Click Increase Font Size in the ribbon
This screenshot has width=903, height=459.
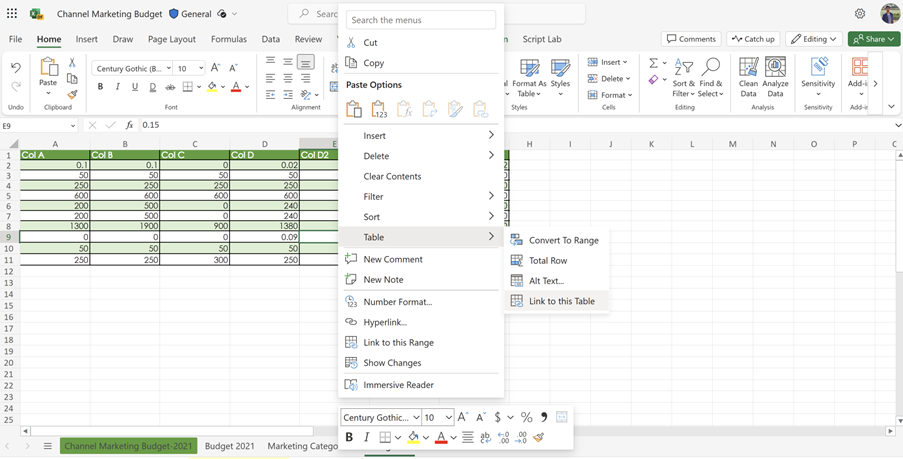[215, 68]
